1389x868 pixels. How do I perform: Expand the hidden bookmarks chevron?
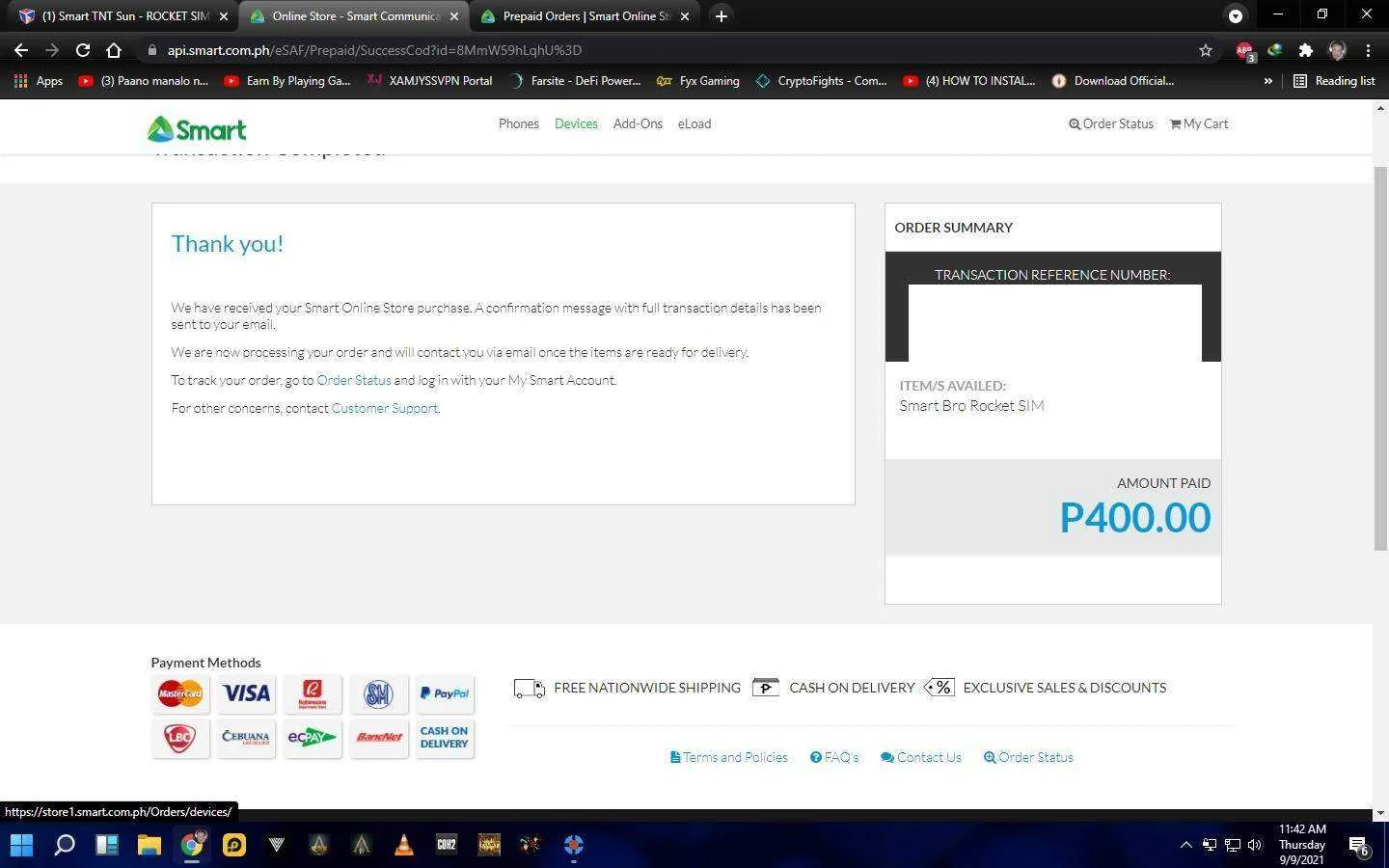click(x=1267, y=81)
